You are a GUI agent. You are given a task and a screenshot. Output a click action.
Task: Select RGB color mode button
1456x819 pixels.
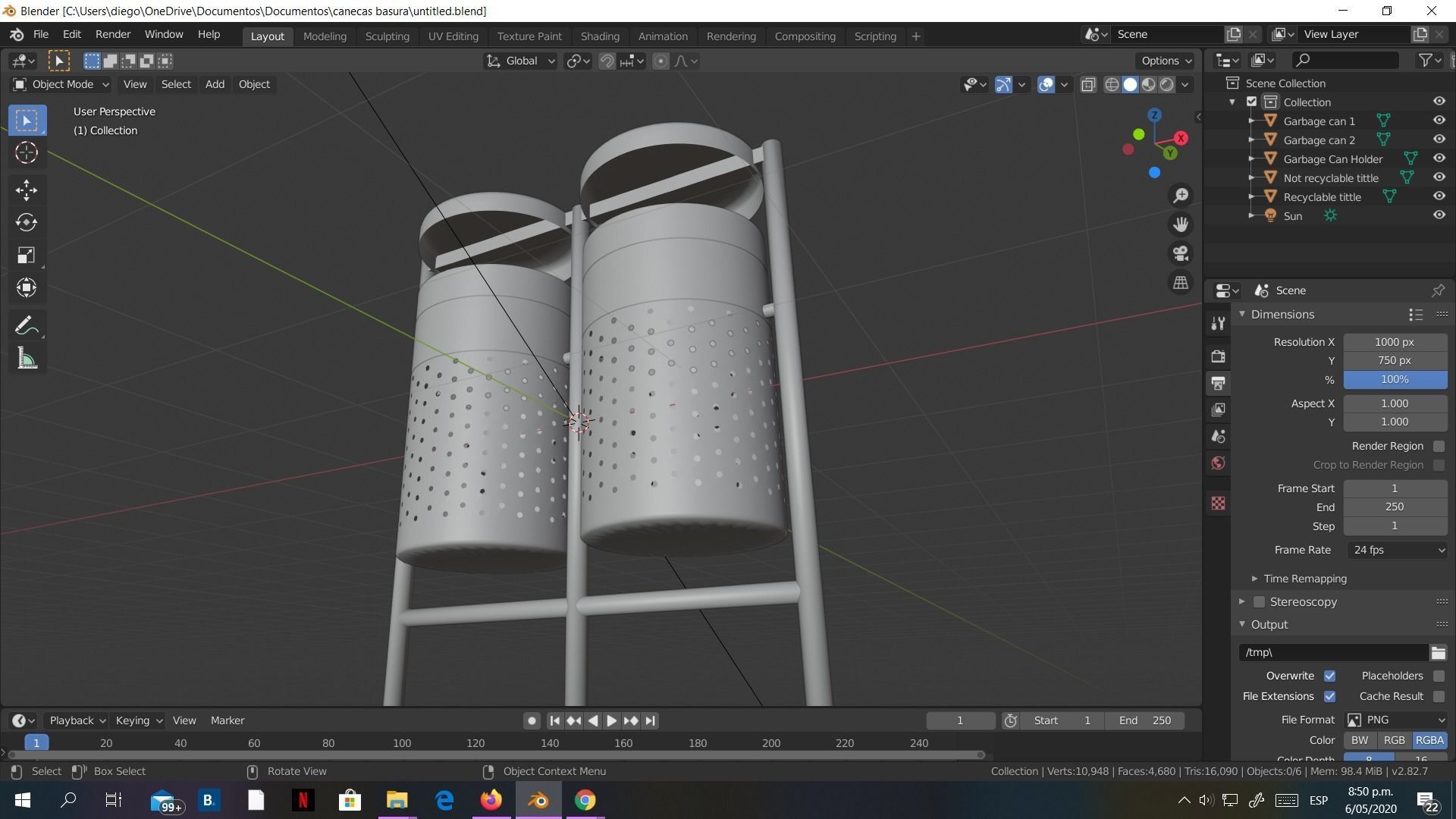click(1394, 740)
